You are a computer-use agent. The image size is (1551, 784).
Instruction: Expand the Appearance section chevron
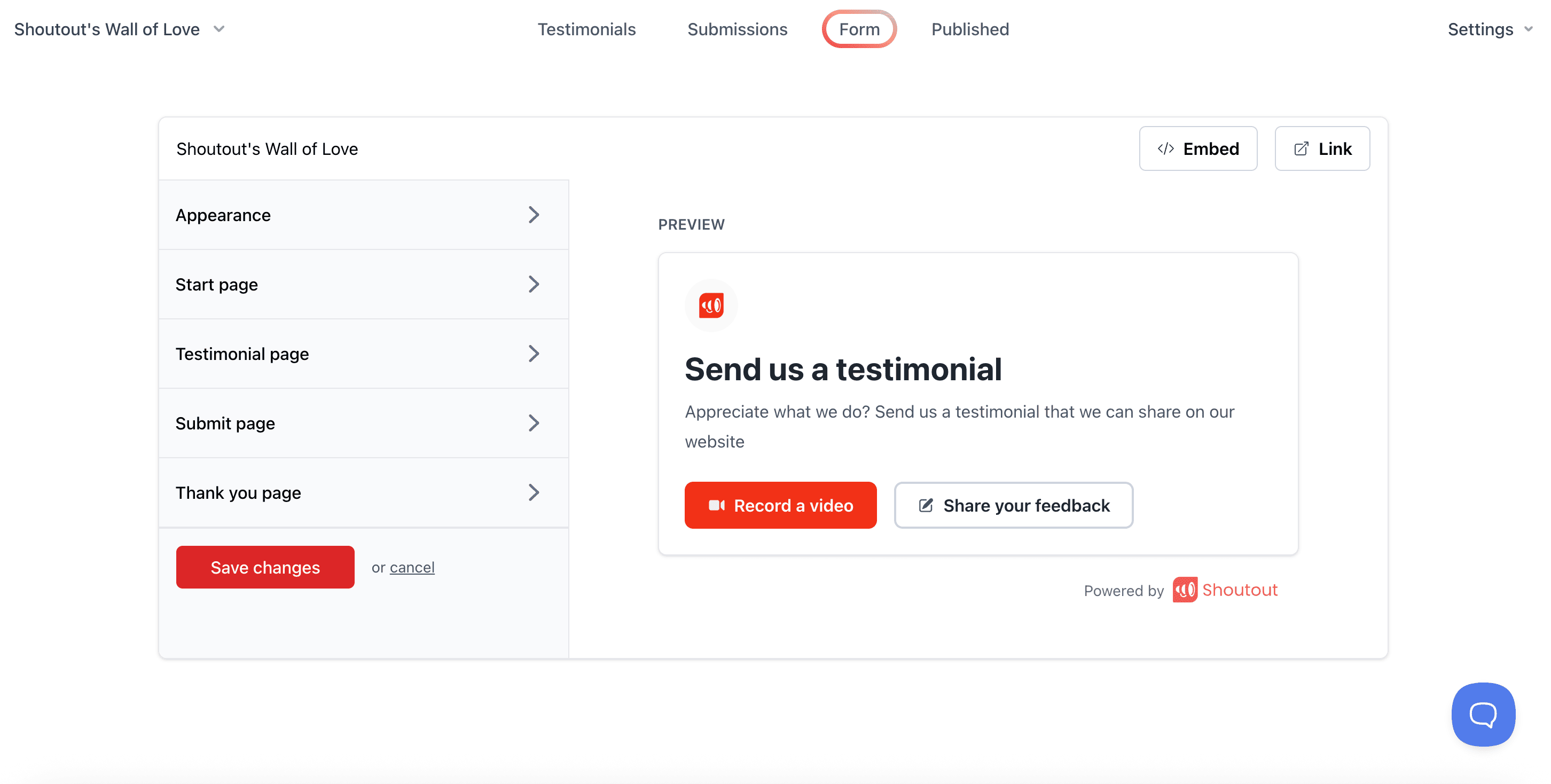(534, 215)
